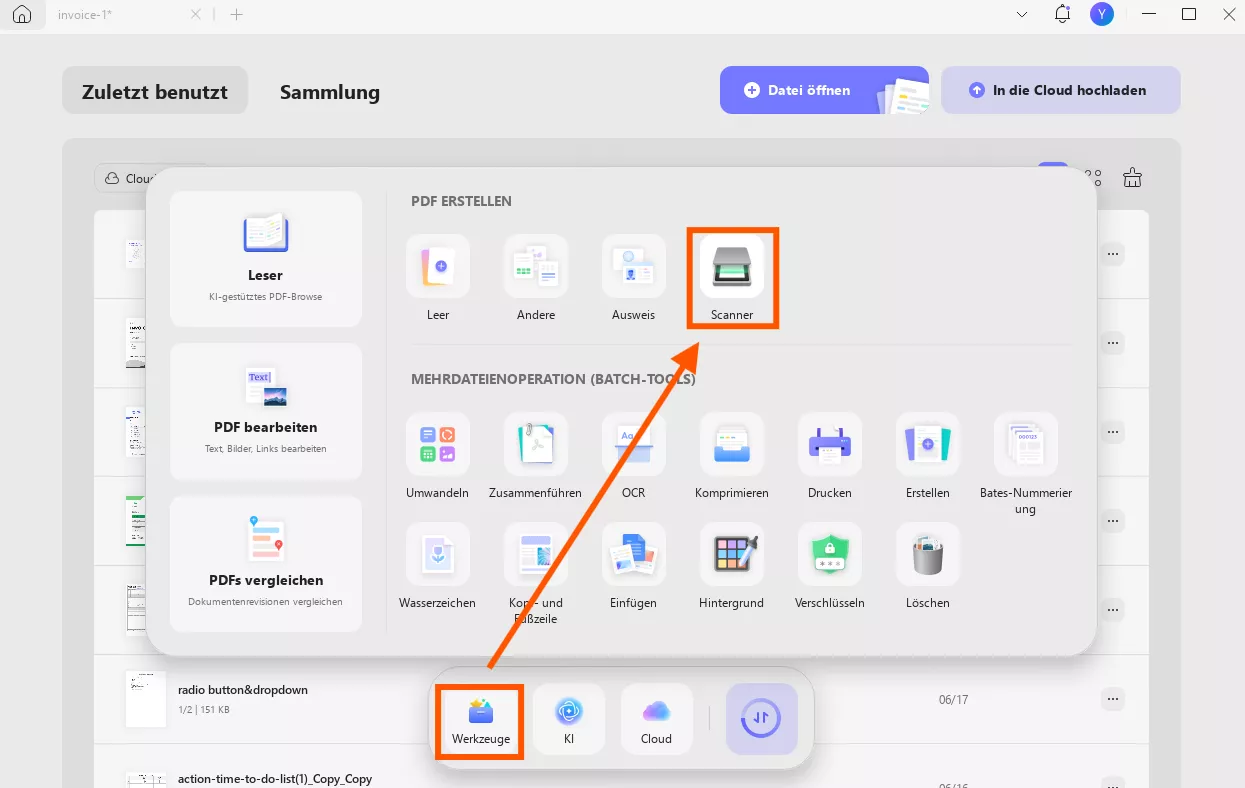1245x788 pixels.
Task: Click the Datei öffnen button
Action: (824, 90)
